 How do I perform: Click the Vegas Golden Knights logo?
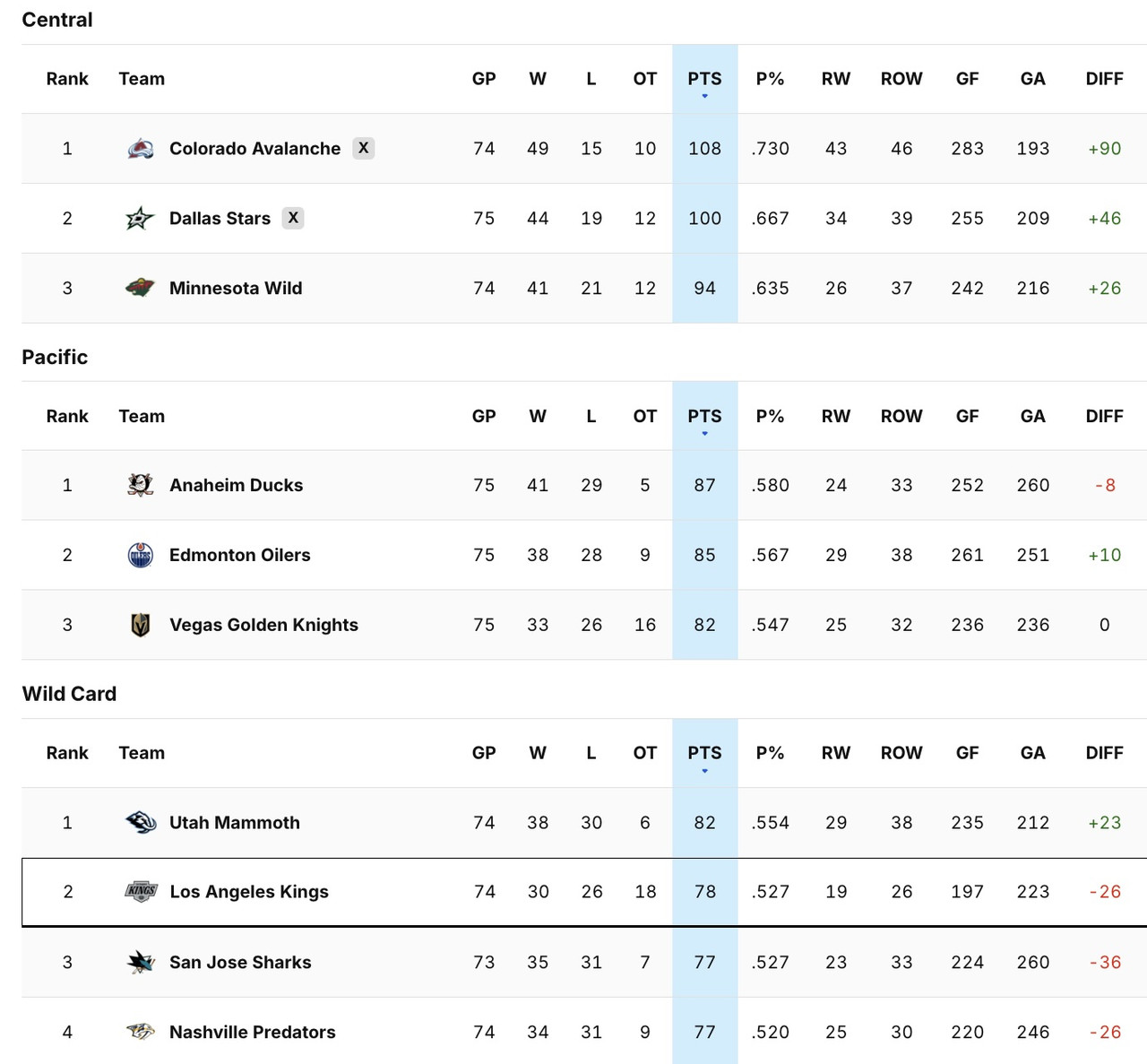click(141, 625)
